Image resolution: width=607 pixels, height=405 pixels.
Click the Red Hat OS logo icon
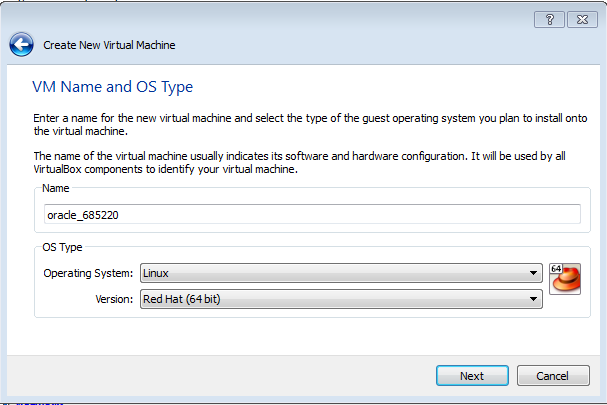[567, 281]
